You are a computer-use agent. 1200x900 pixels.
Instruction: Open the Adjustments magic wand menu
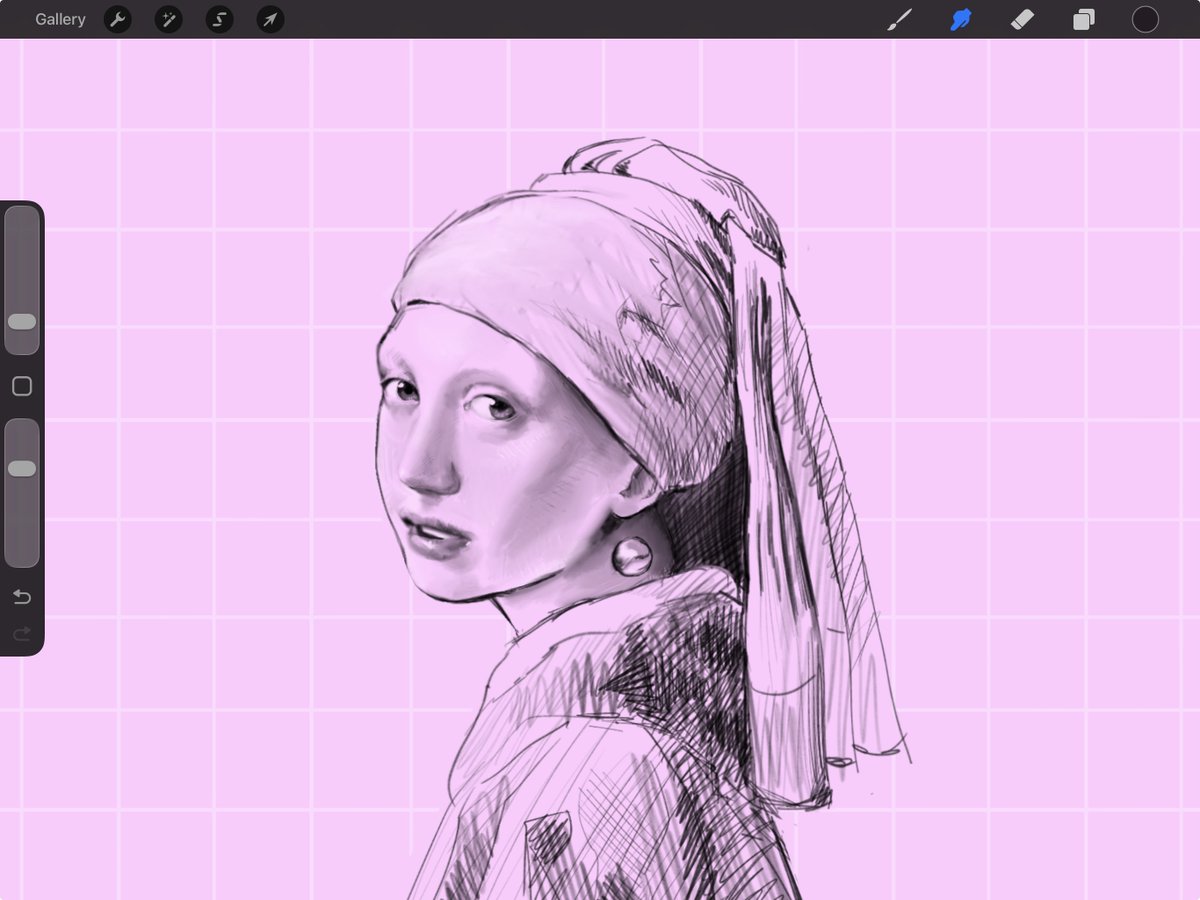click(x=168, y=19)
